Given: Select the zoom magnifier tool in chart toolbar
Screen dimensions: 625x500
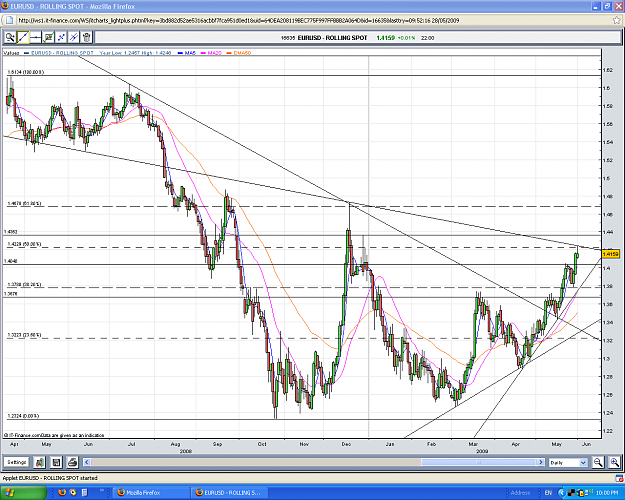Looking at the screenshot, I should (10, 37).
